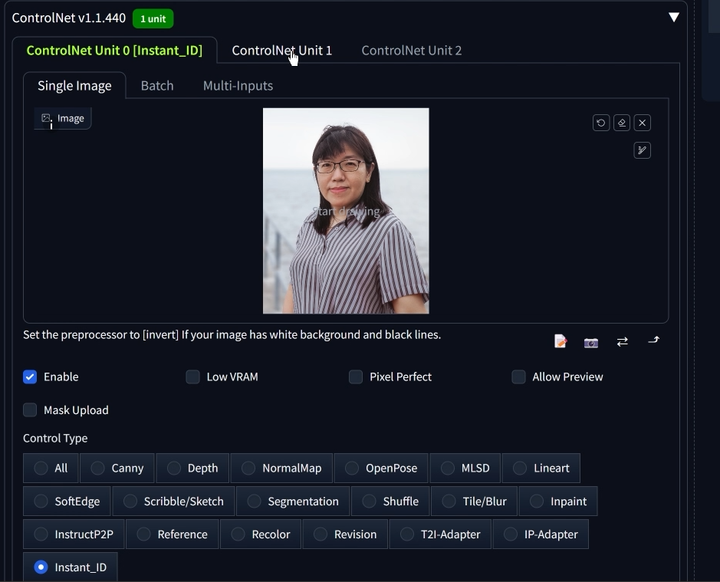Pick the Revision control type
Viewport: 720px width, 582px height.
345,534
